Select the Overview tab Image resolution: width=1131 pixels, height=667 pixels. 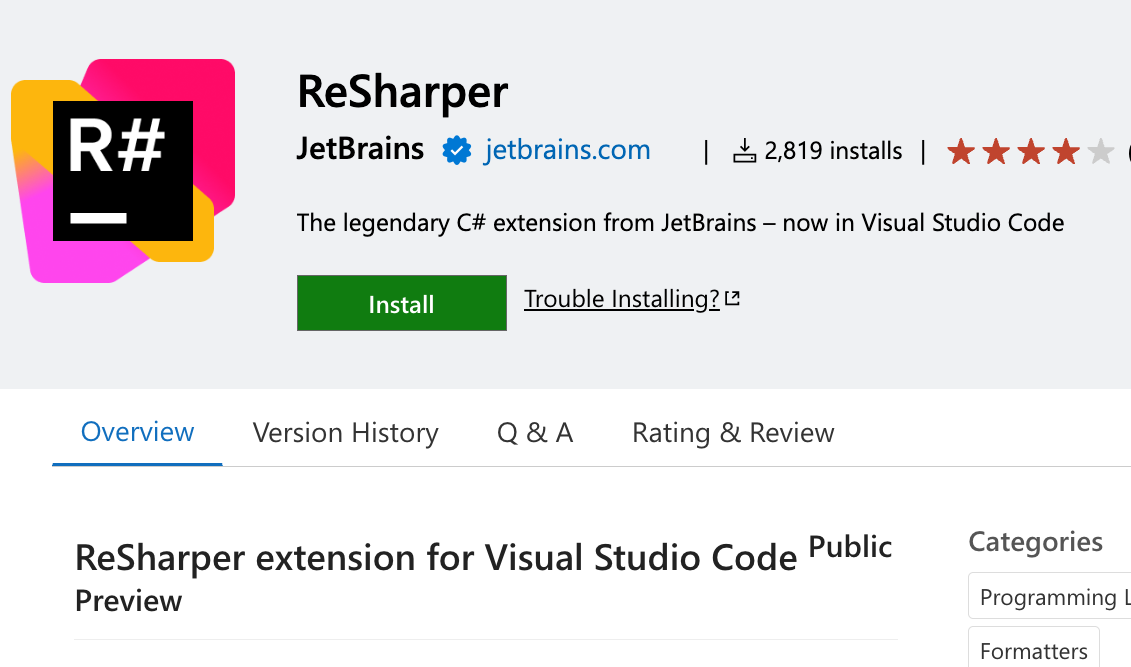[137, 432]
